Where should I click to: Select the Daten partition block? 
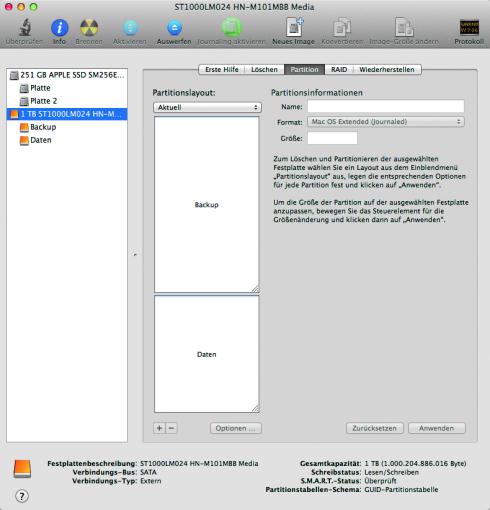[x=207, y=354]
